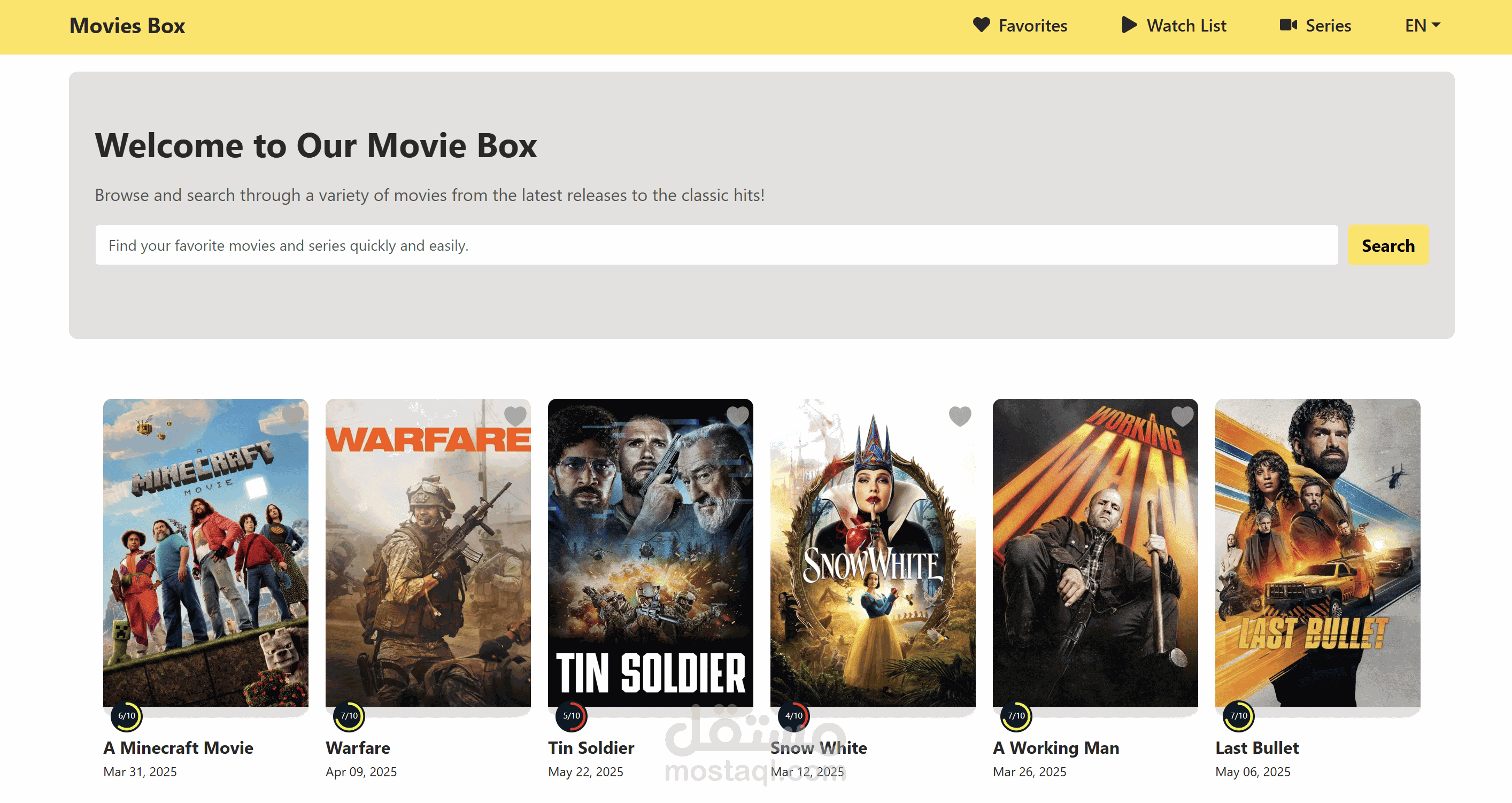Open the Favorites page

(1032, 25)
